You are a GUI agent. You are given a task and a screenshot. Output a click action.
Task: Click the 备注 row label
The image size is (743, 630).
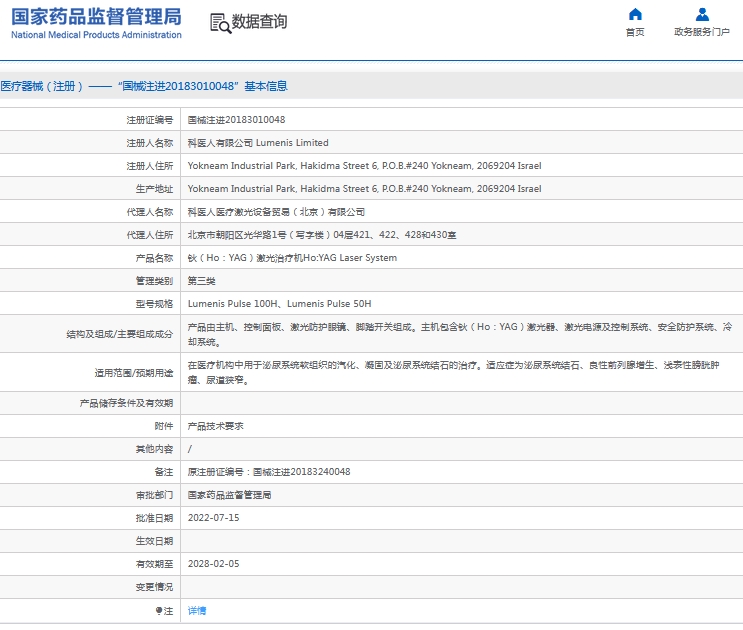click(x=164, y=472)
